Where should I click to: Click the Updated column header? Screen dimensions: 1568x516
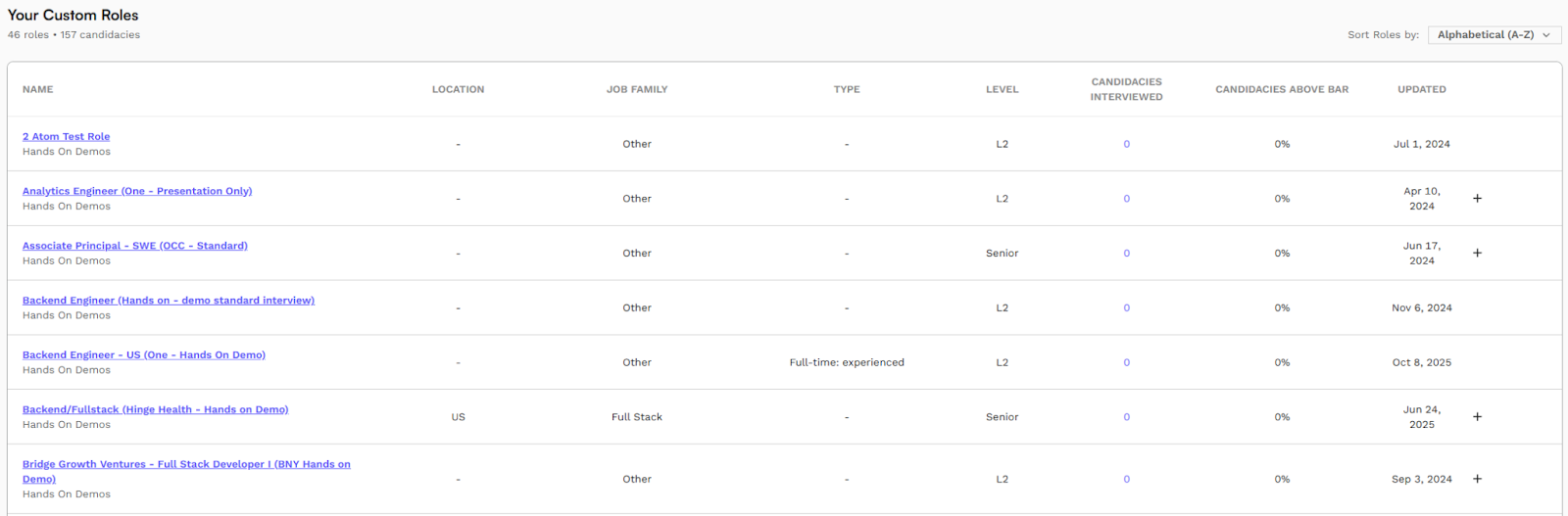pos(1422,90)
